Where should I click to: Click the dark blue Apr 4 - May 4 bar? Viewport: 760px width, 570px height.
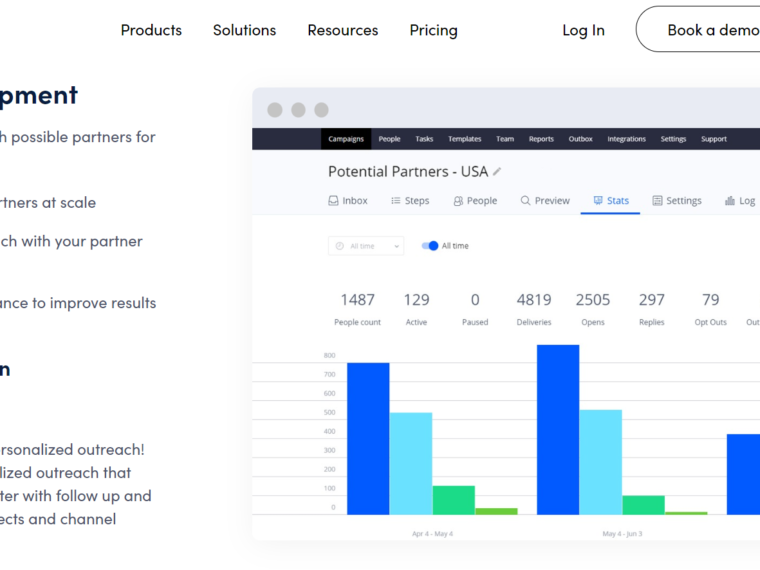pyautogui.click(x=368, y=439)
